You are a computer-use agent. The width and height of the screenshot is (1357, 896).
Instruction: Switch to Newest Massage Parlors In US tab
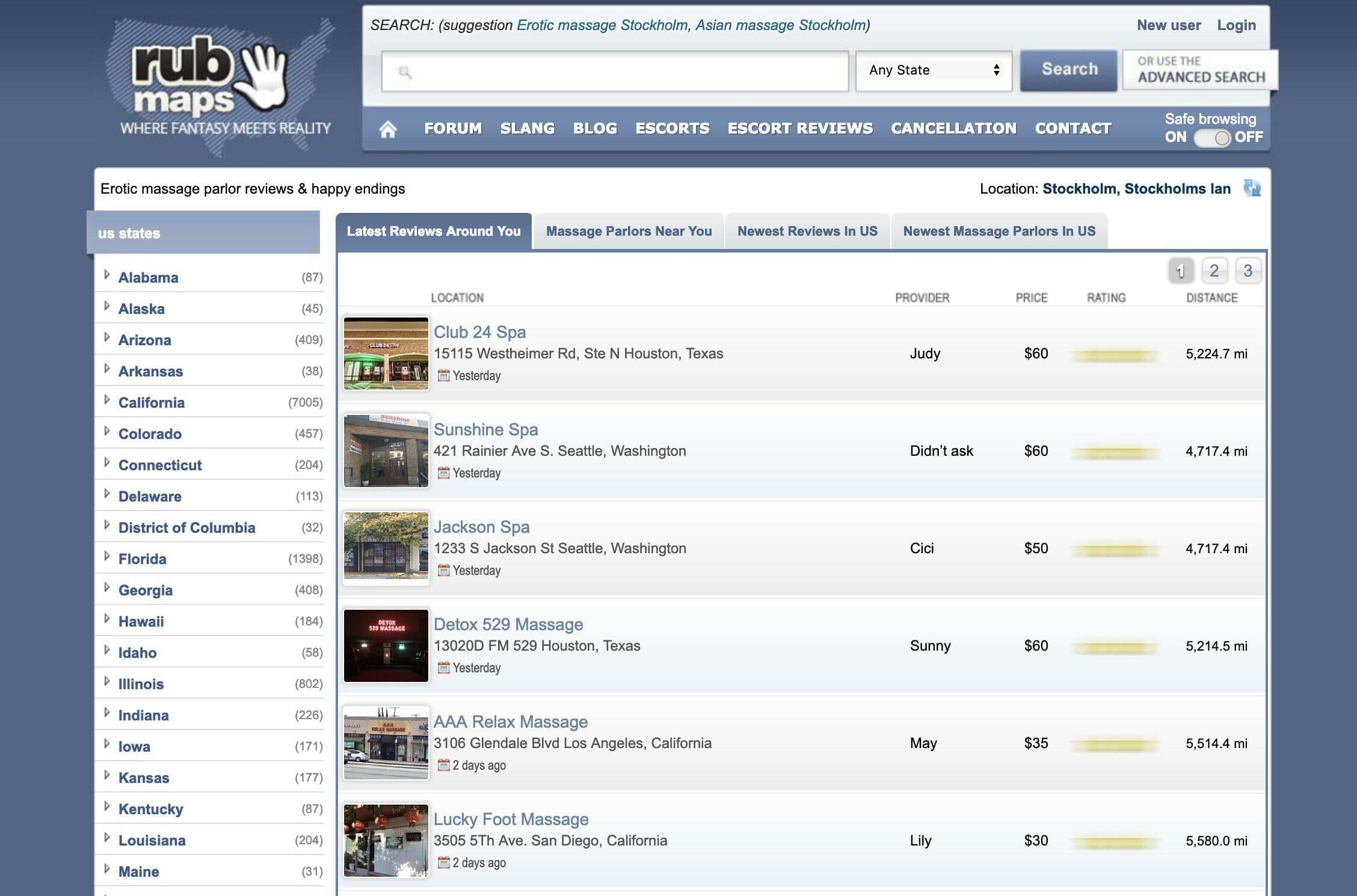999,232
